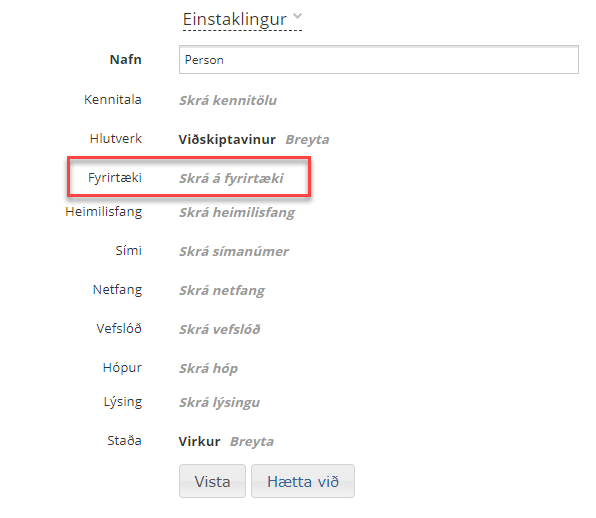
Task: Click 'Skrá kennitölu' link
Action: point(228,100)
